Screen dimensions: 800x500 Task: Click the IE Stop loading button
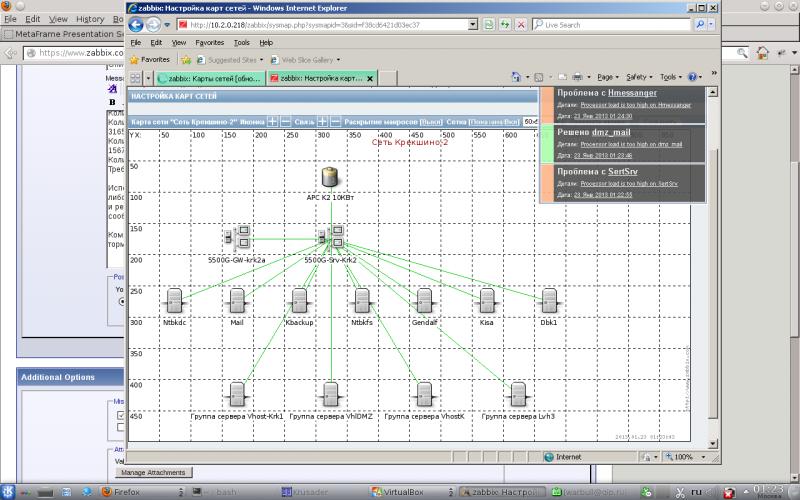tap(521, 24)
